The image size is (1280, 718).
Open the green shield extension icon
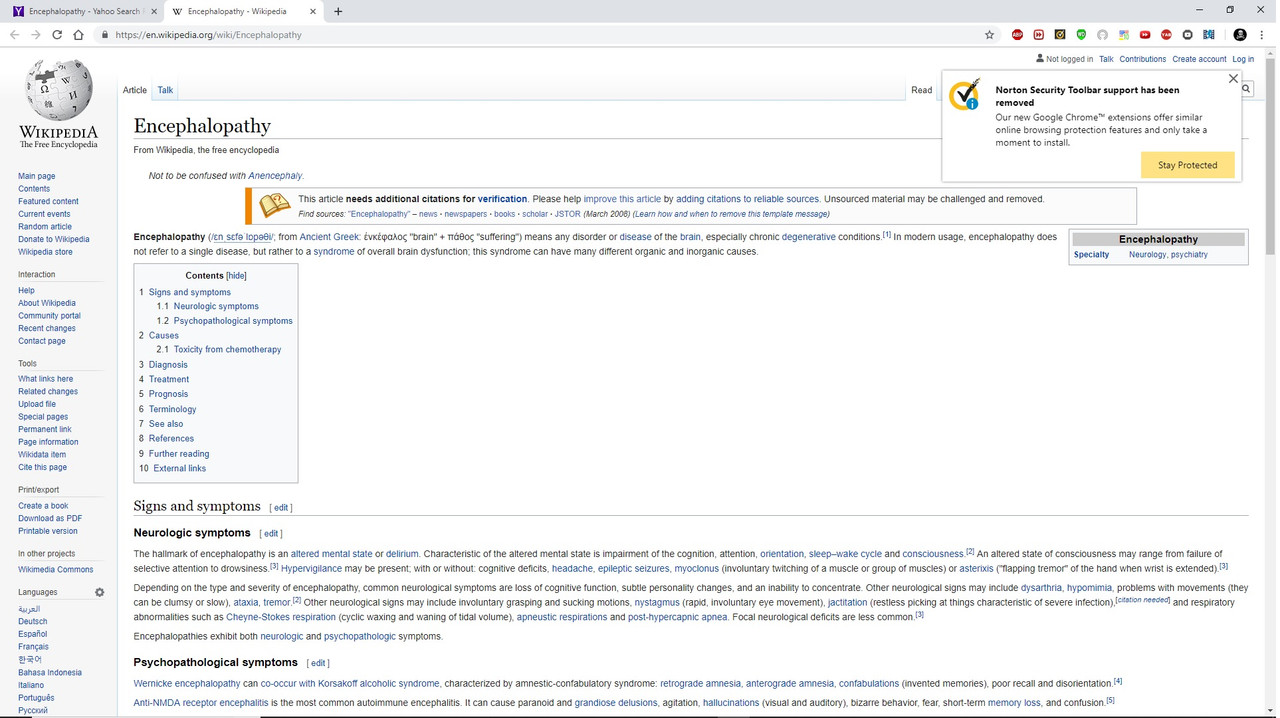1081,35
